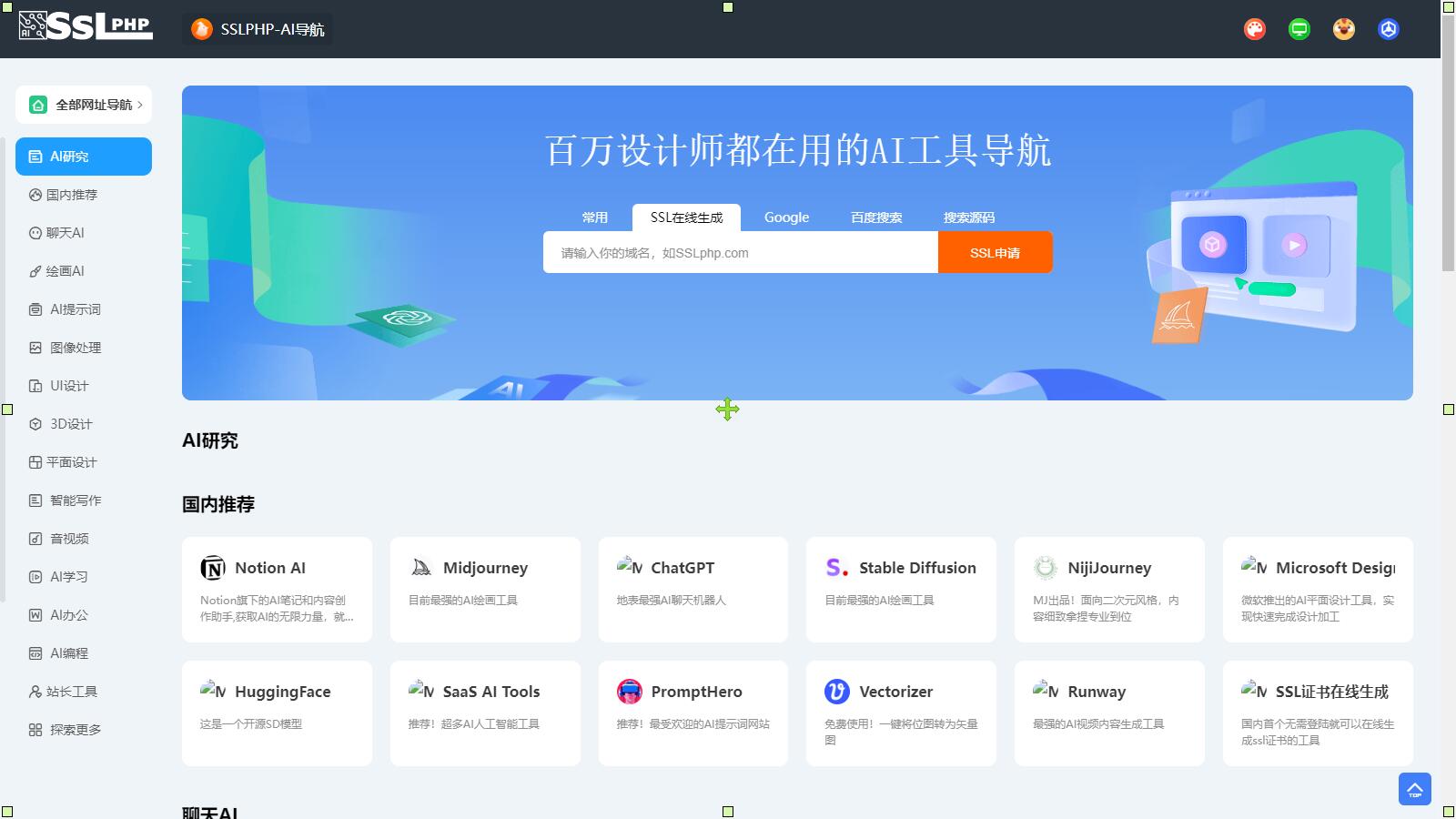Click the PromptHero card logo
The image size is (1456, 819).
click(x=630, y=692)
